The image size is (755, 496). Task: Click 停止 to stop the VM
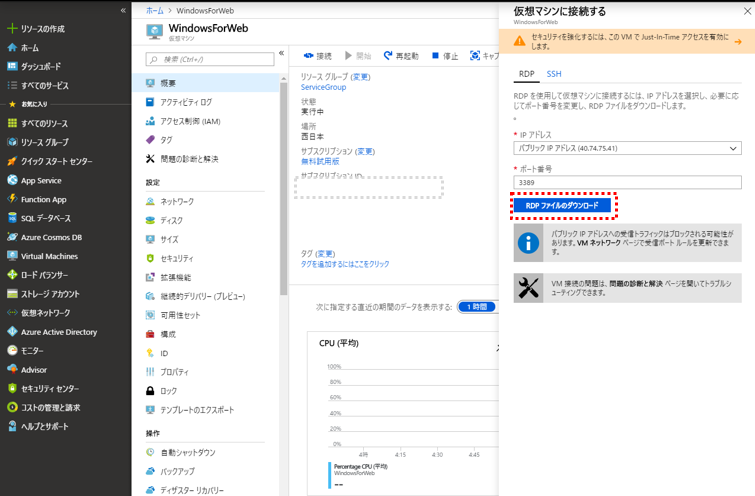pos(445,56)
